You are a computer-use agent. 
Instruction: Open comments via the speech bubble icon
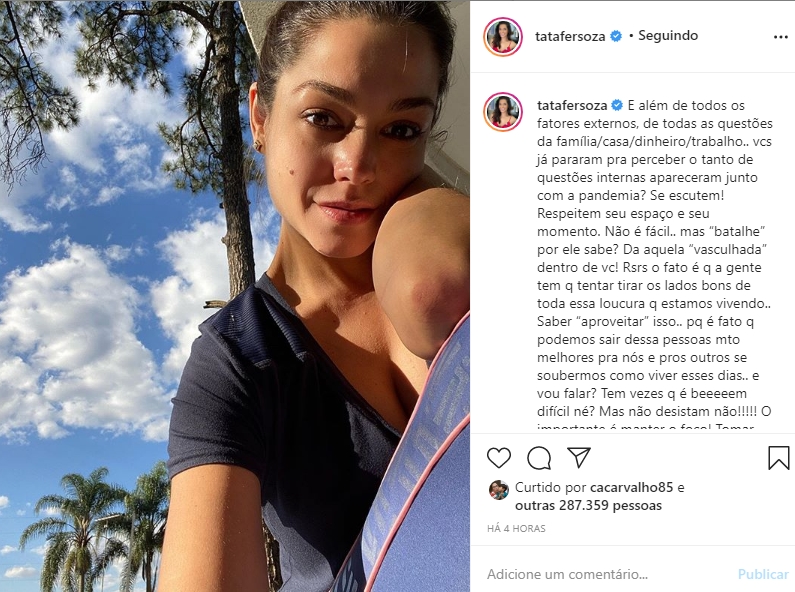coord(539,458)
